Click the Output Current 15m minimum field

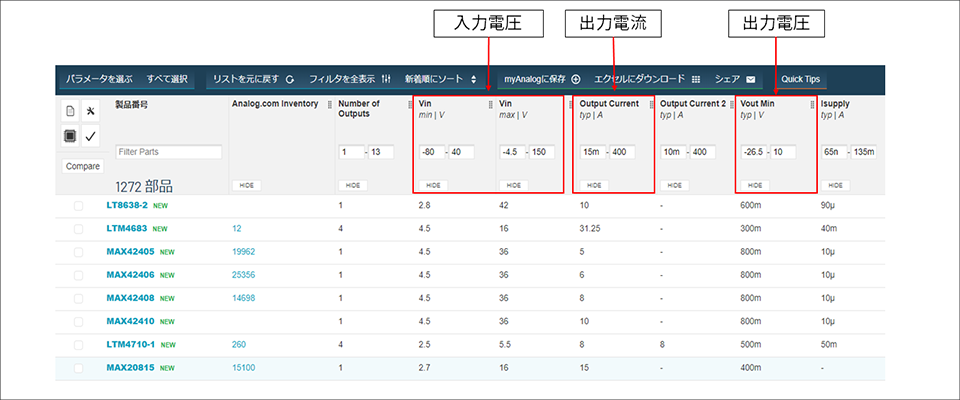(592, 152)
